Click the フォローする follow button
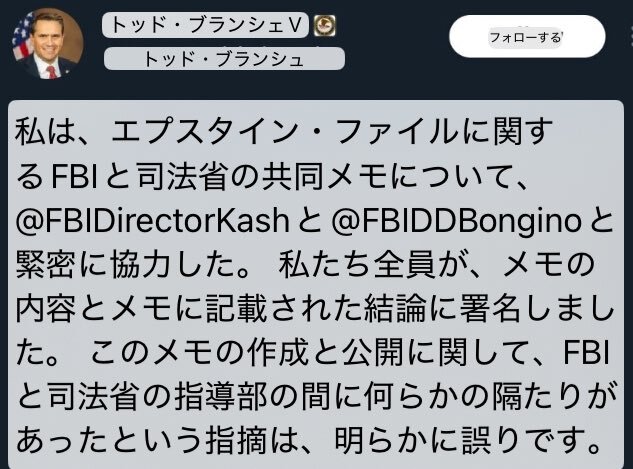Image resolution: width=633 pixels, height=469 pixels. tap(527, 37)
